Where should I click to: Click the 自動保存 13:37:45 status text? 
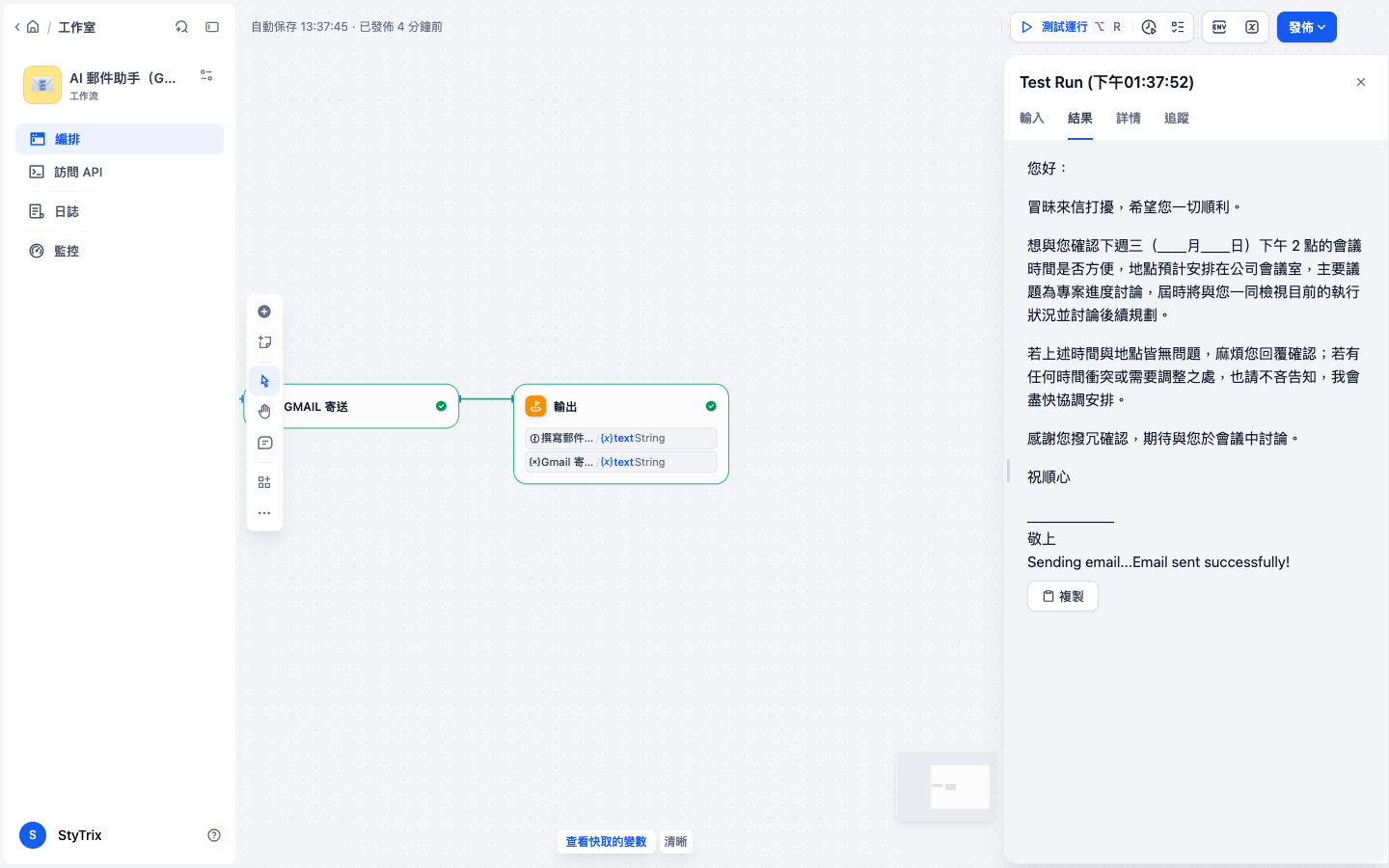point(299,27)
